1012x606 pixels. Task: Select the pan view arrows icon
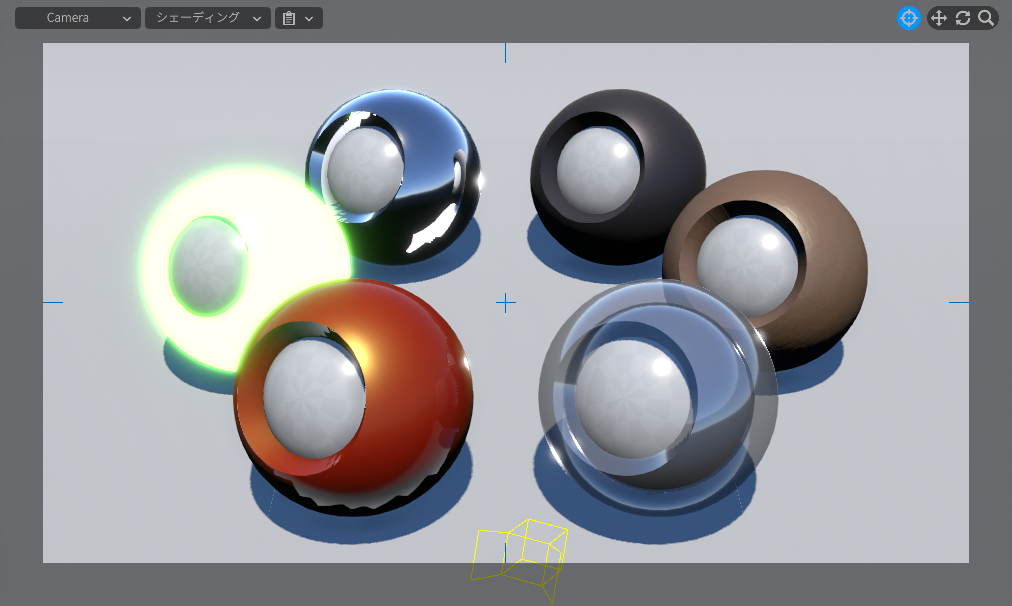coord(938,18)
